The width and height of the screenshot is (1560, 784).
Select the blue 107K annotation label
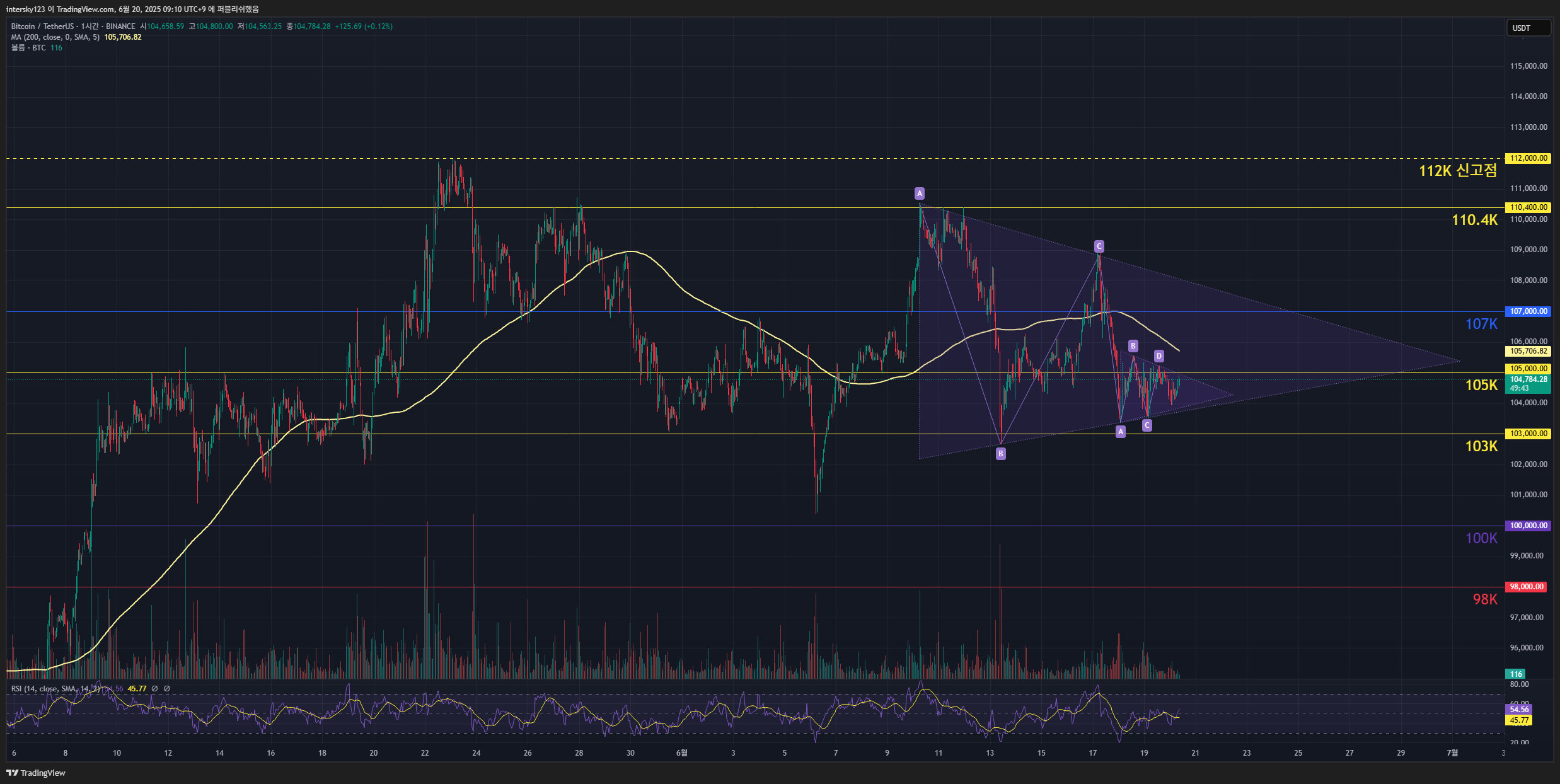pos(1481,324)
